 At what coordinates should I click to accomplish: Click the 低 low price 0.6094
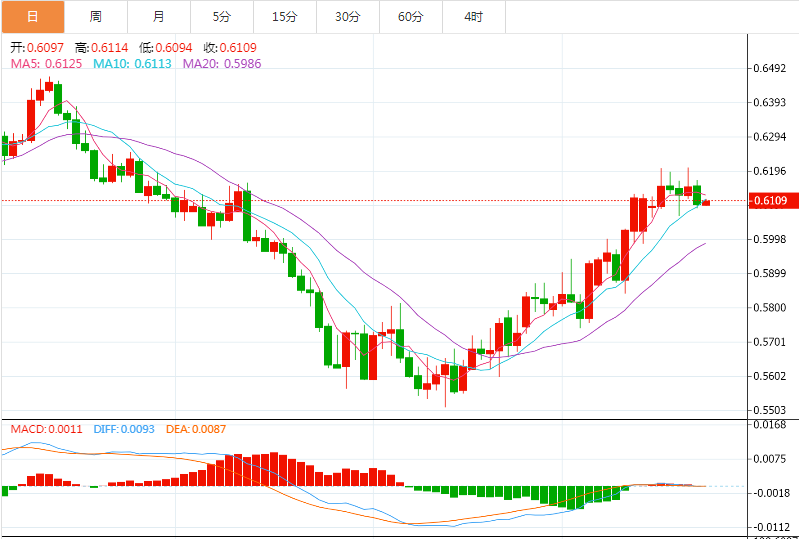166,48
